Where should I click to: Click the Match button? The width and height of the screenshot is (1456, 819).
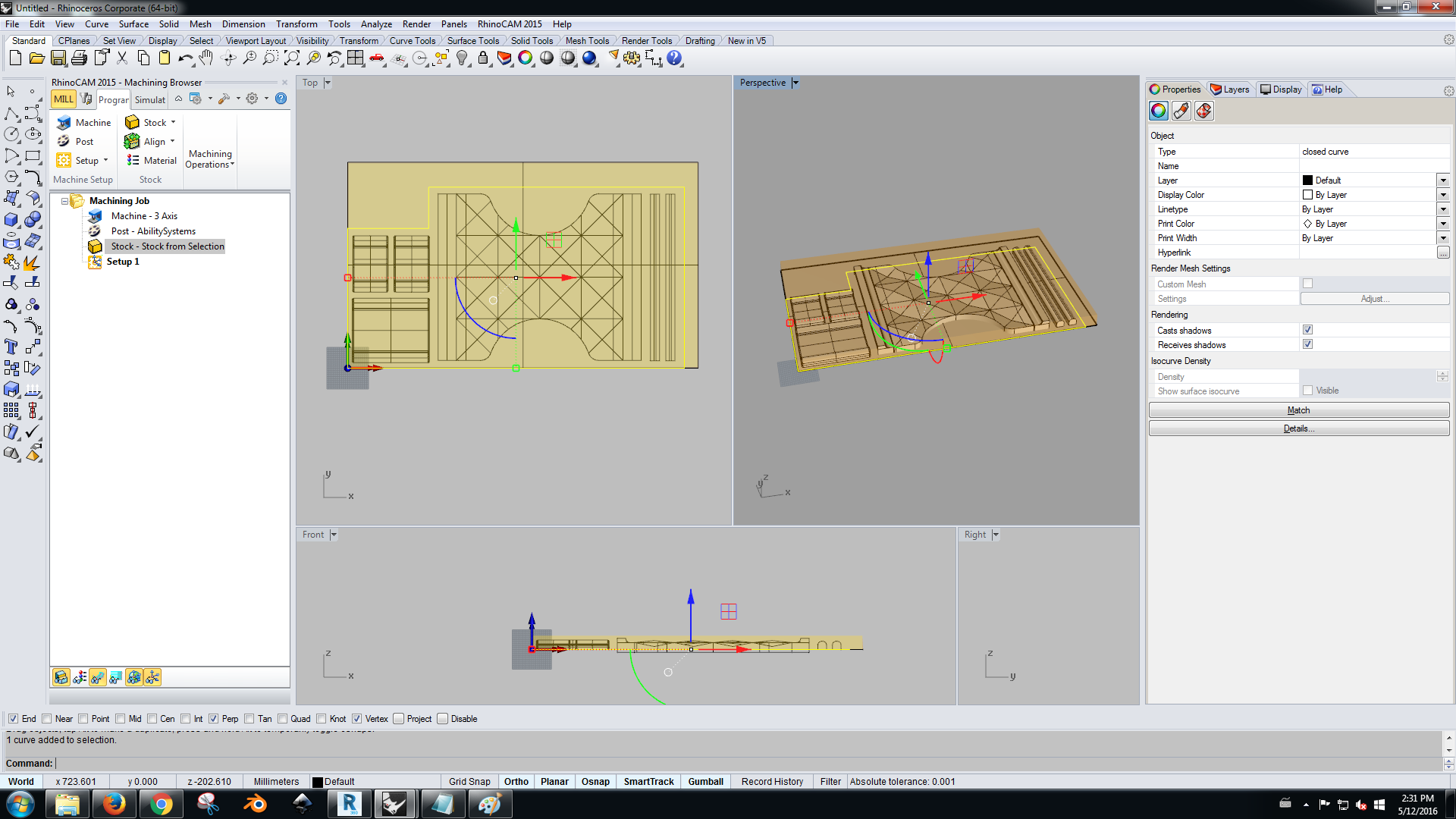(1299, 410)
